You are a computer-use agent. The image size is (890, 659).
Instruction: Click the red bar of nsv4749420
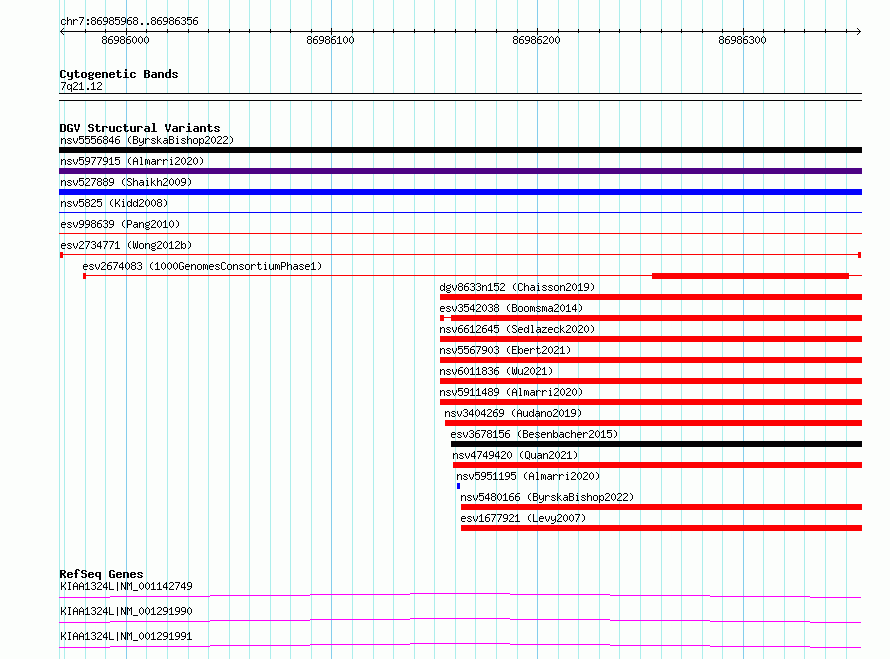pos(657,465)
